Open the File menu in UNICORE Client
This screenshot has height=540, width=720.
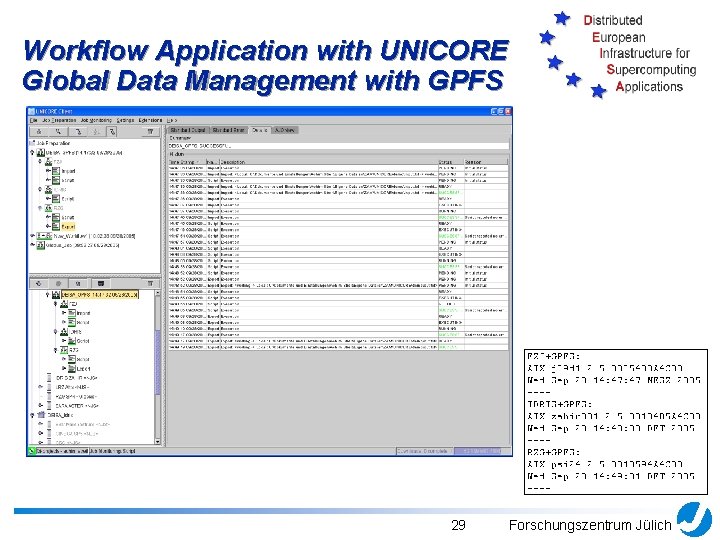34,120
